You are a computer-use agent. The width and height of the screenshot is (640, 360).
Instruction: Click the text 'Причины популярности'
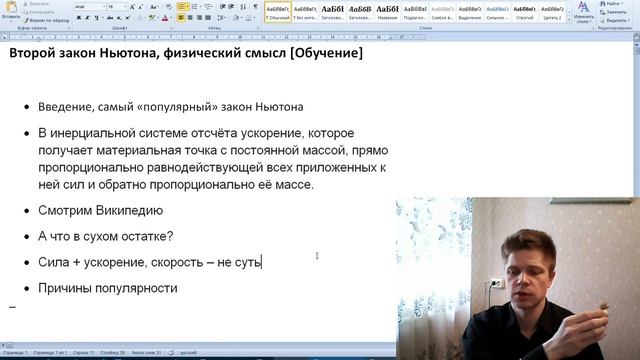[x=108, y=288]
